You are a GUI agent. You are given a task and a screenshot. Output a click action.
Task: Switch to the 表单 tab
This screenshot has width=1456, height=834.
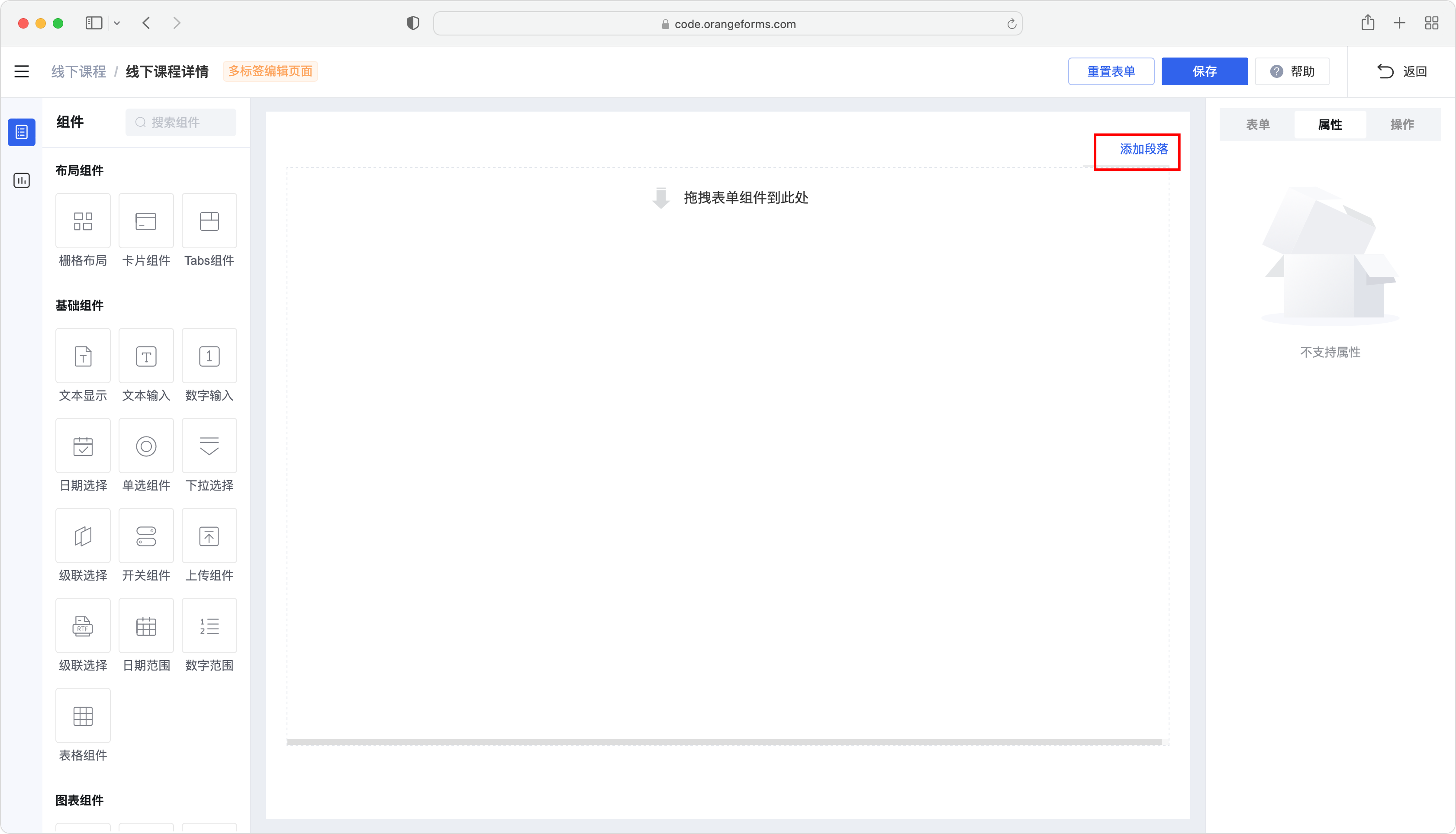click(1258, 124)
